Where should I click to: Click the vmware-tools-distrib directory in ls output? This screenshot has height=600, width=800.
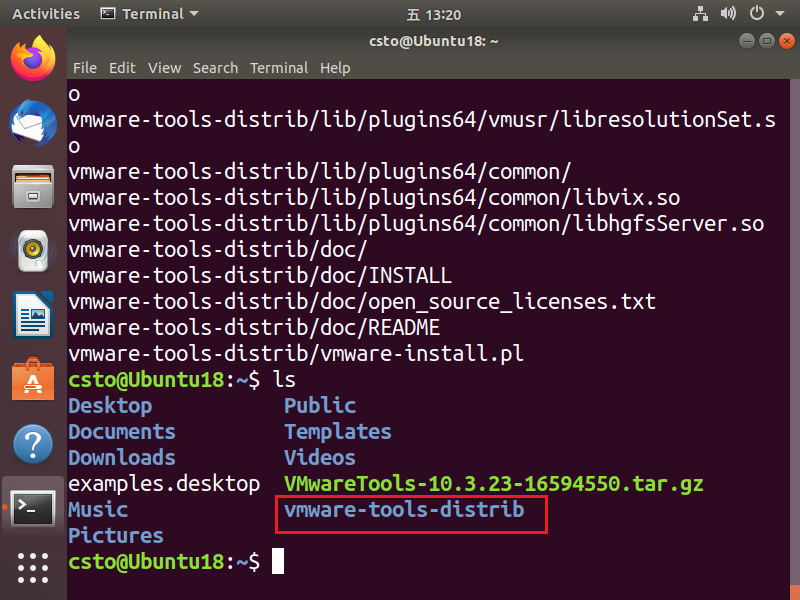[x=404, y=510]
